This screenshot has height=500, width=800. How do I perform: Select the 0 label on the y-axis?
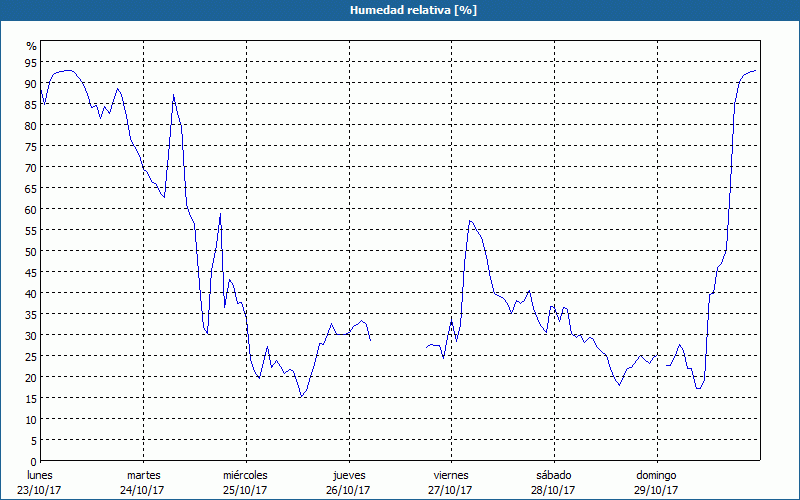[x=33, y=461]
